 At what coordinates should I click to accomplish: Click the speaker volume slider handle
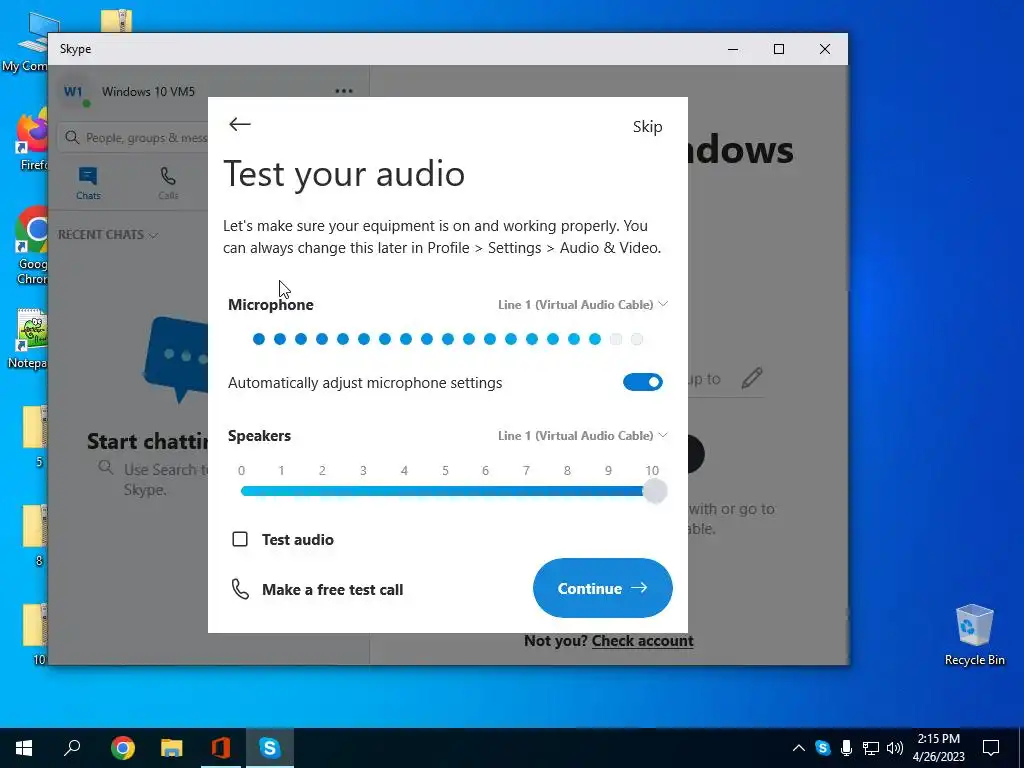[654, 491]
